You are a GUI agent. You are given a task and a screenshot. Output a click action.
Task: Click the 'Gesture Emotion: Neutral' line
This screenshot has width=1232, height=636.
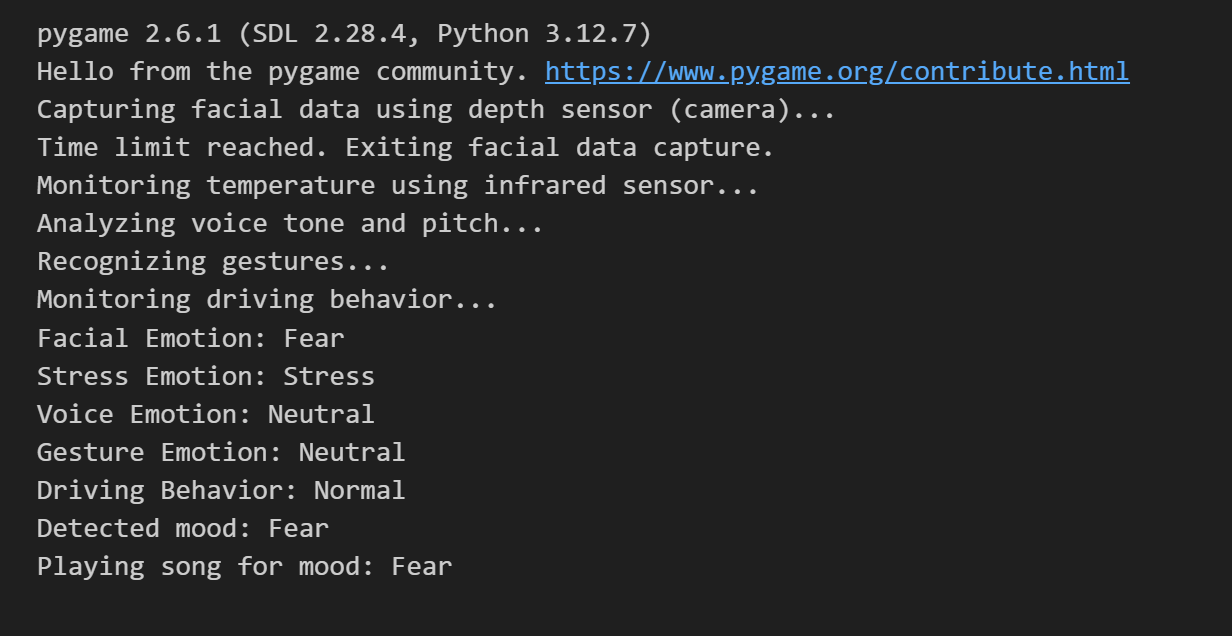pos(221,452)
